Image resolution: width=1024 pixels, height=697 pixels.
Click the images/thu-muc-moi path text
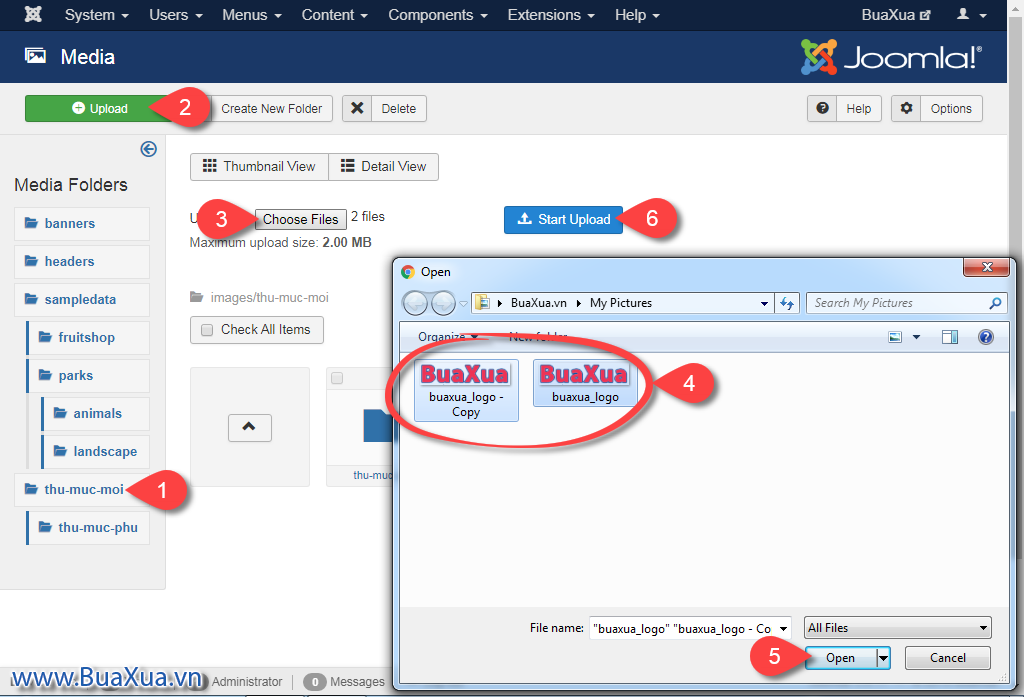pos(269,298)
